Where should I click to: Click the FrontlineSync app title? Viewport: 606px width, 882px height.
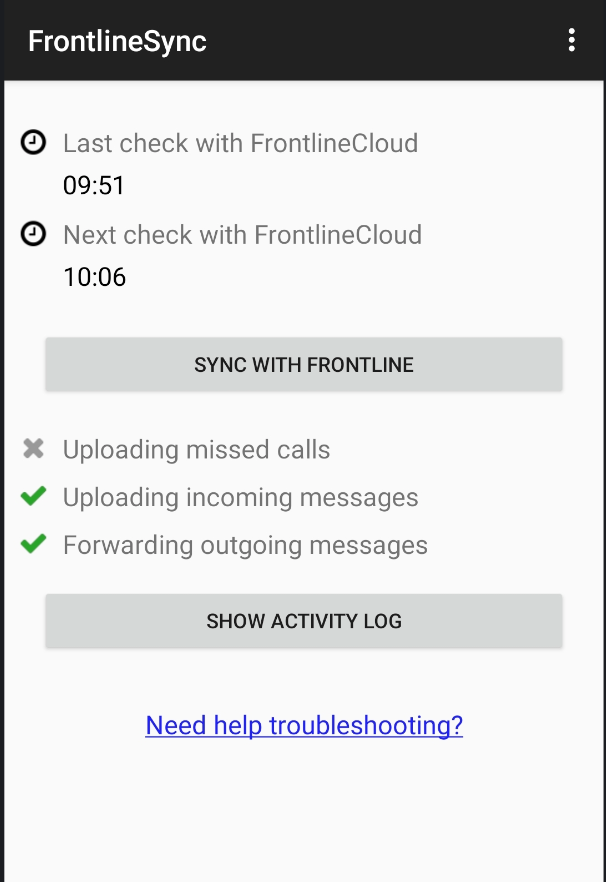[x=117, y=41]
